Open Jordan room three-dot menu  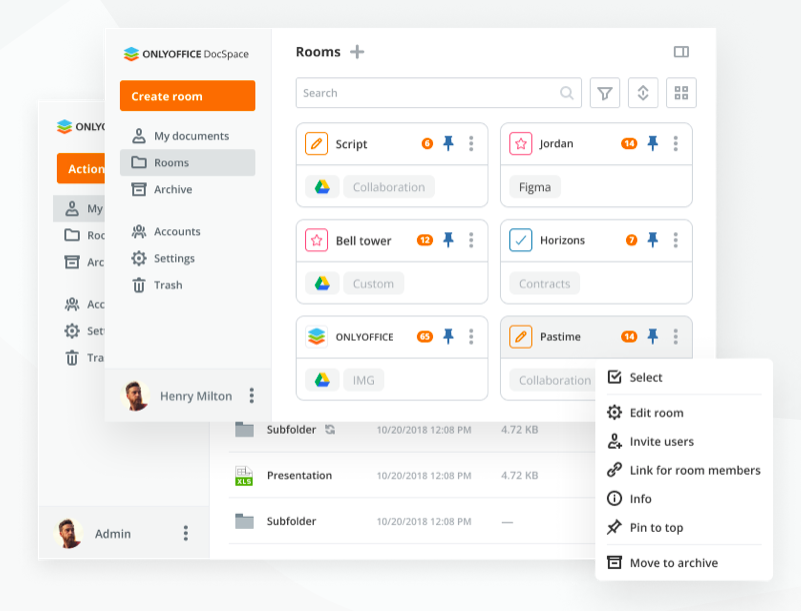tap(675, 144)
